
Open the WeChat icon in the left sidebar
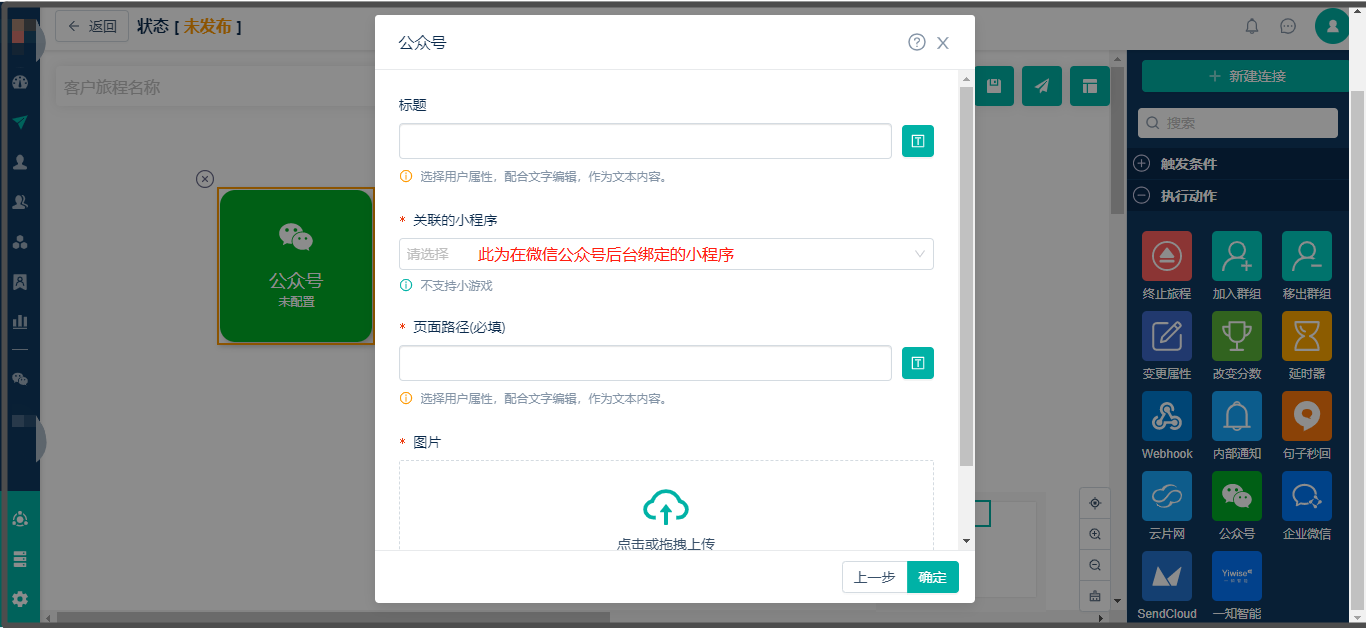click(x=20, y=379)
